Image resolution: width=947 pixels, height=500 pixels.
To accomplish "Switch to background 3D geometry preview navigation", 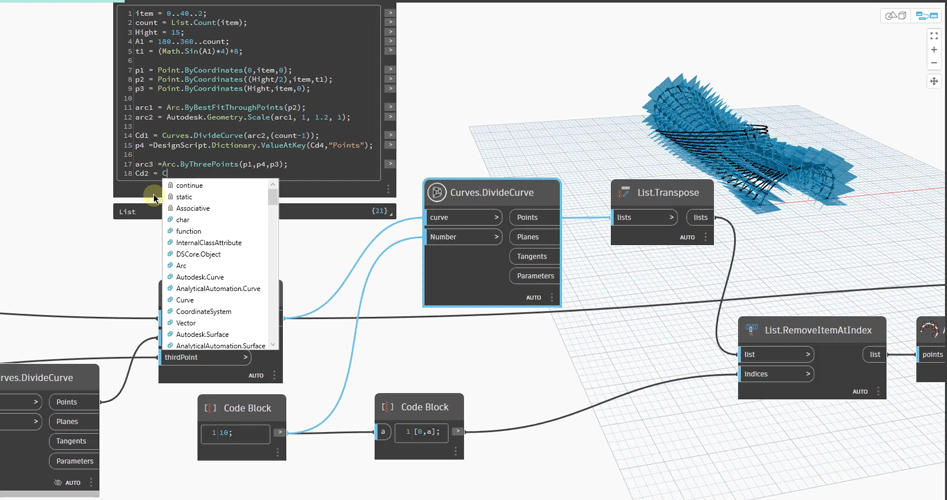I will click(x=896, y=16).
